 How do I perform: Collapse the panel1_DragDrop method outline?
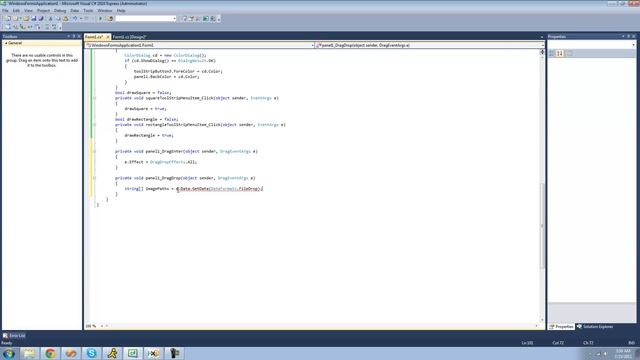94,178
